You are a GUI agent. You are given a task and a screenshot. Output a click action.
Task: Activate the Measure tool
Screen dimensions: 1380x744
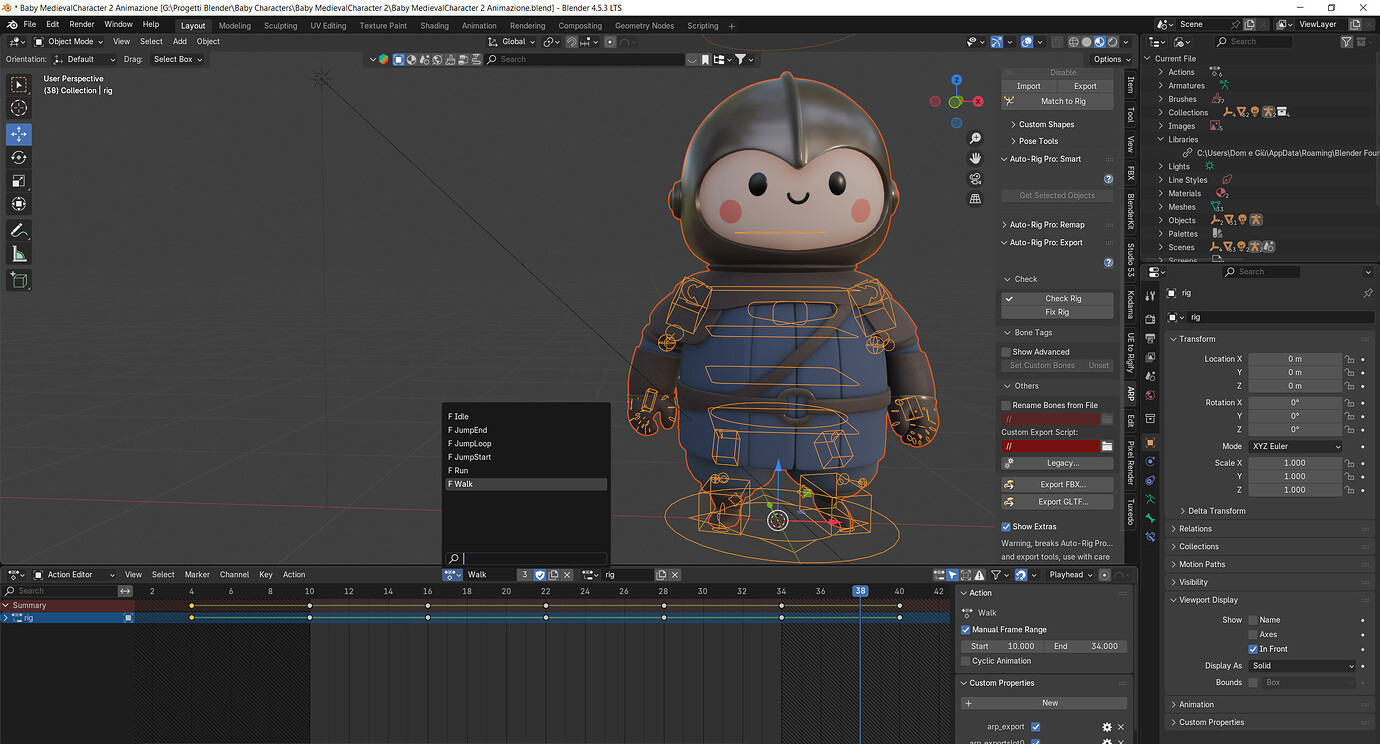point(19,254)
